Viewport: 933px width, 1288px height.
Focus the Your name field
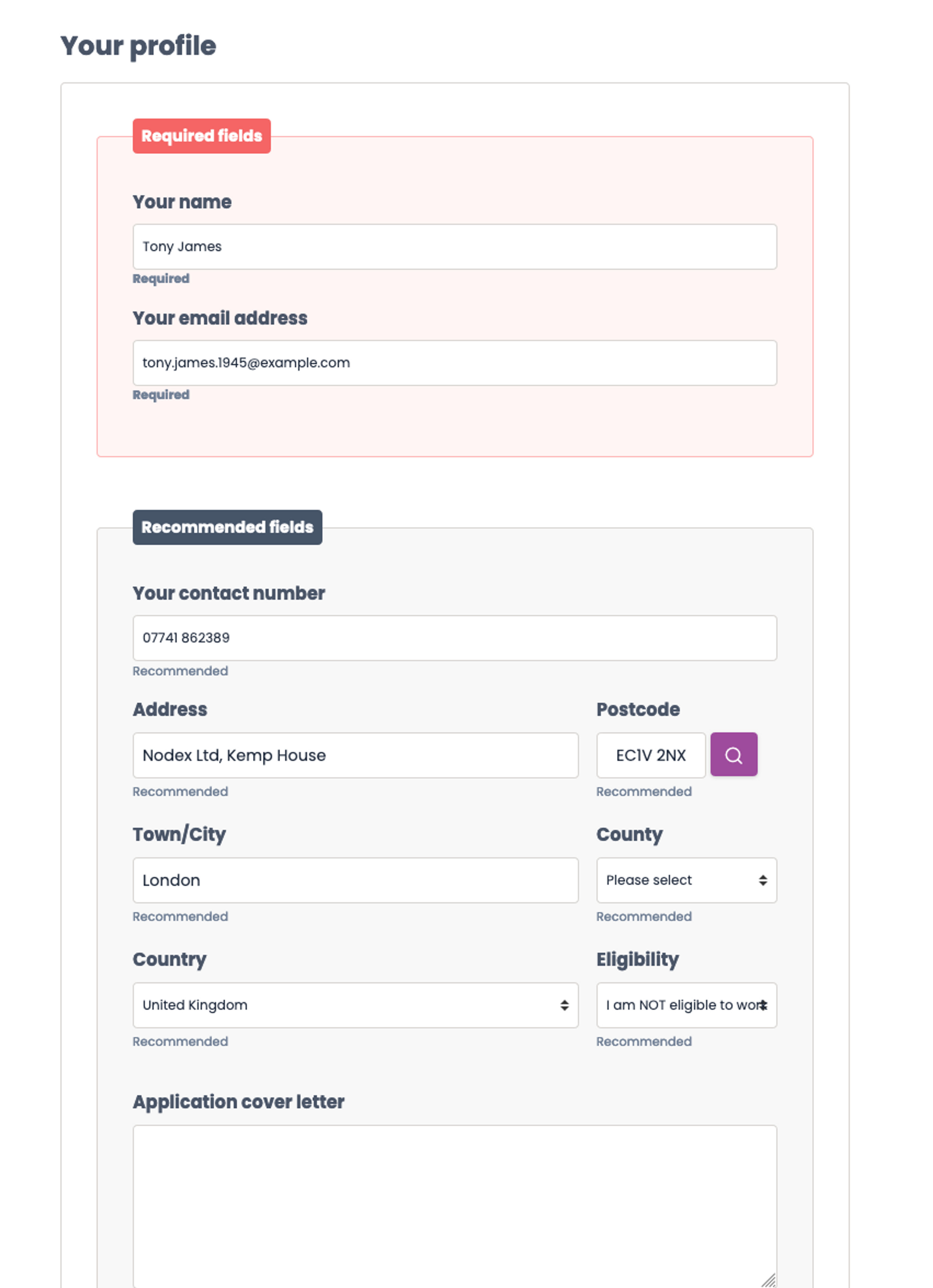coord(454,247)
